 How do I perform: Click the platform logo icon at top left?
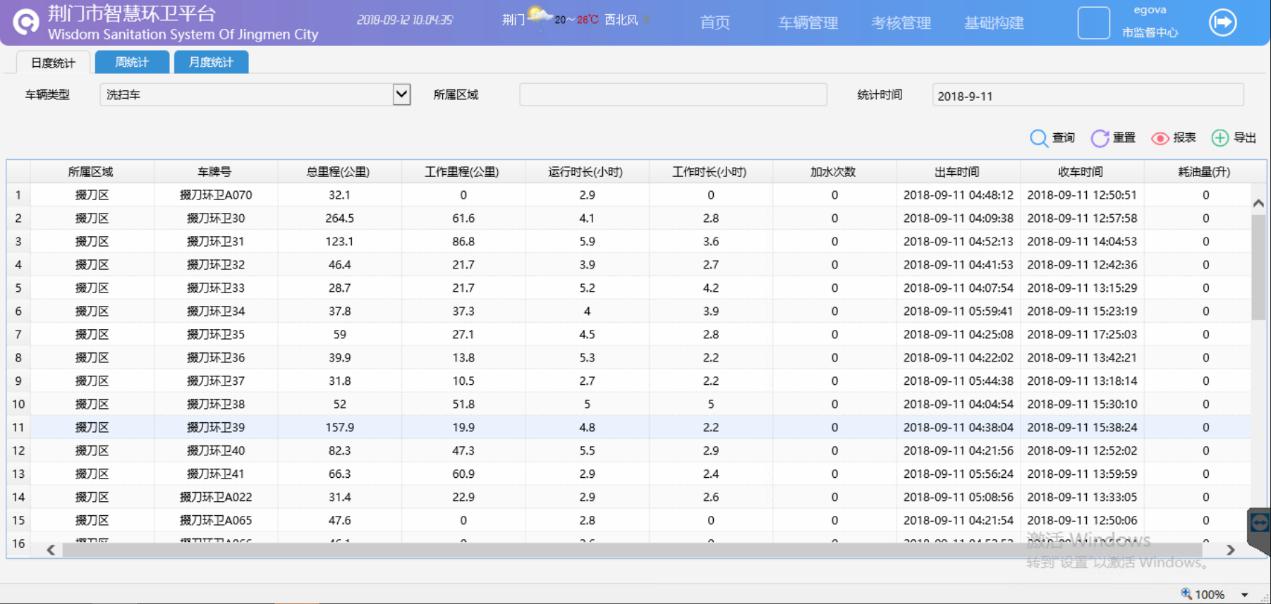(27, 24)
